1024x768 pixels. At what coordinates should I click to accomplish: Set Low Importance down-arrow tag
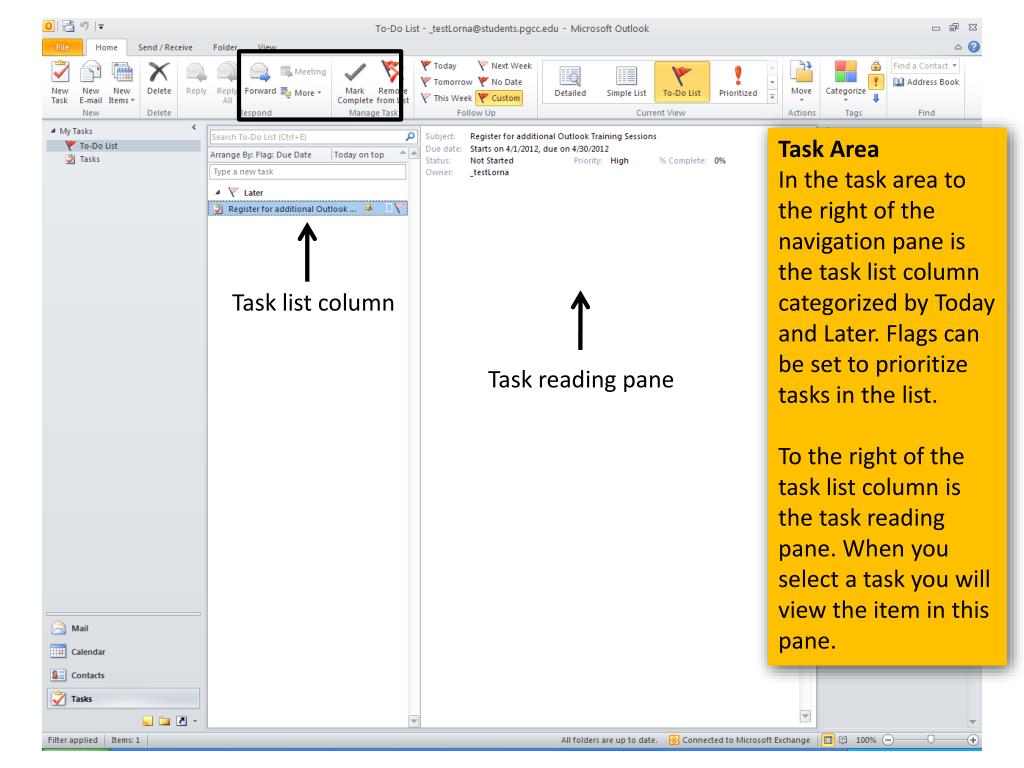[876, 98]
